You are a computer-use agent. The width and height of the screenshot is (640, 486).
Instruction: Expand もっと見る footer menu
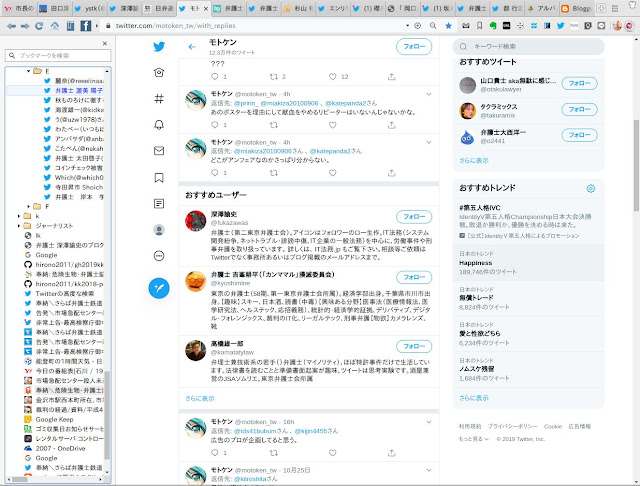point(473,439)
